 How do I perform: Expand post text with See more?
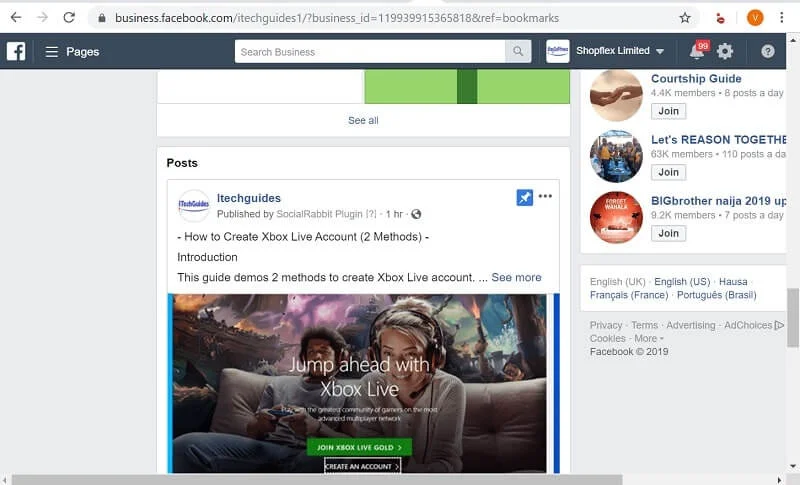tap(516, 277)
